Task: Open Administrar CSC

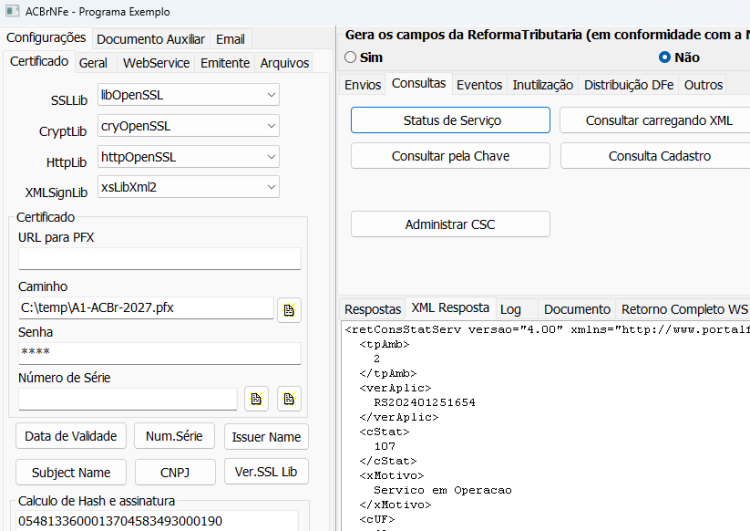Action: [451, 224]
